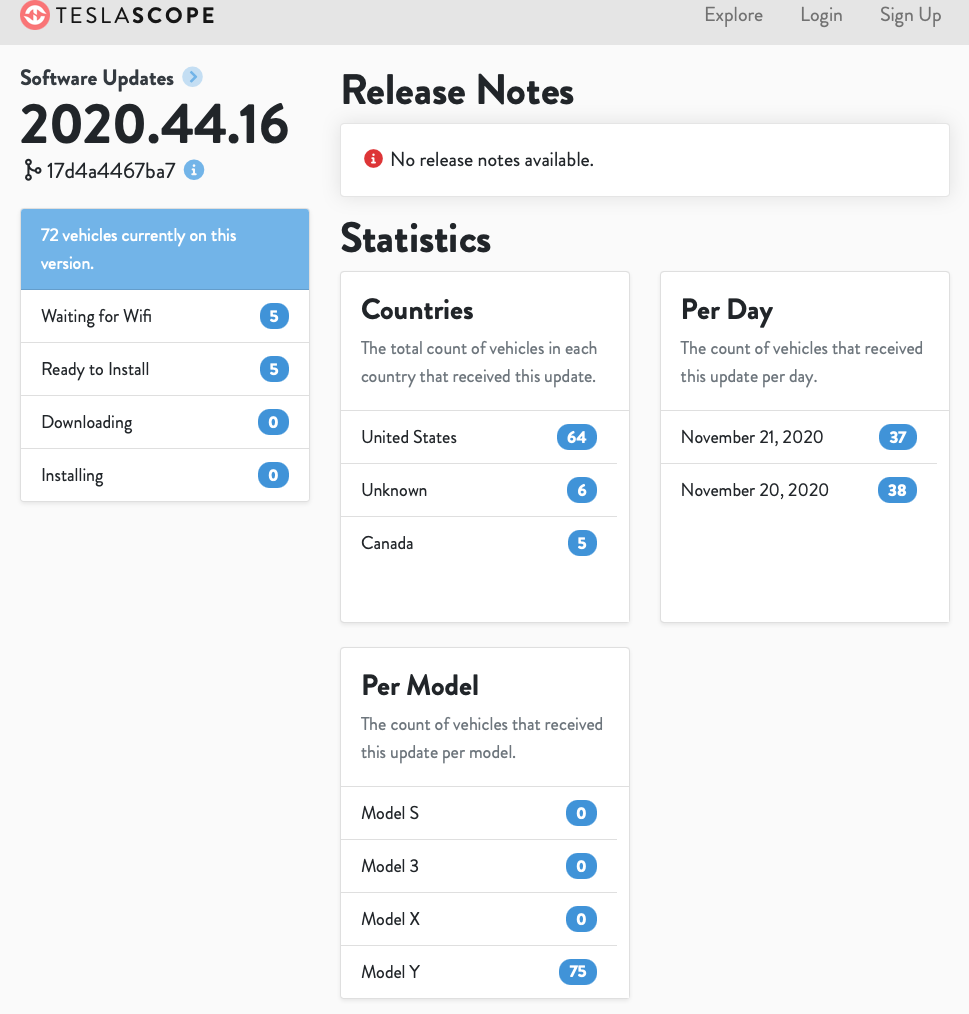Click the Software Updates arrow icon
The width and height of the screenshot is (969, 1014).
pos(192,77)
